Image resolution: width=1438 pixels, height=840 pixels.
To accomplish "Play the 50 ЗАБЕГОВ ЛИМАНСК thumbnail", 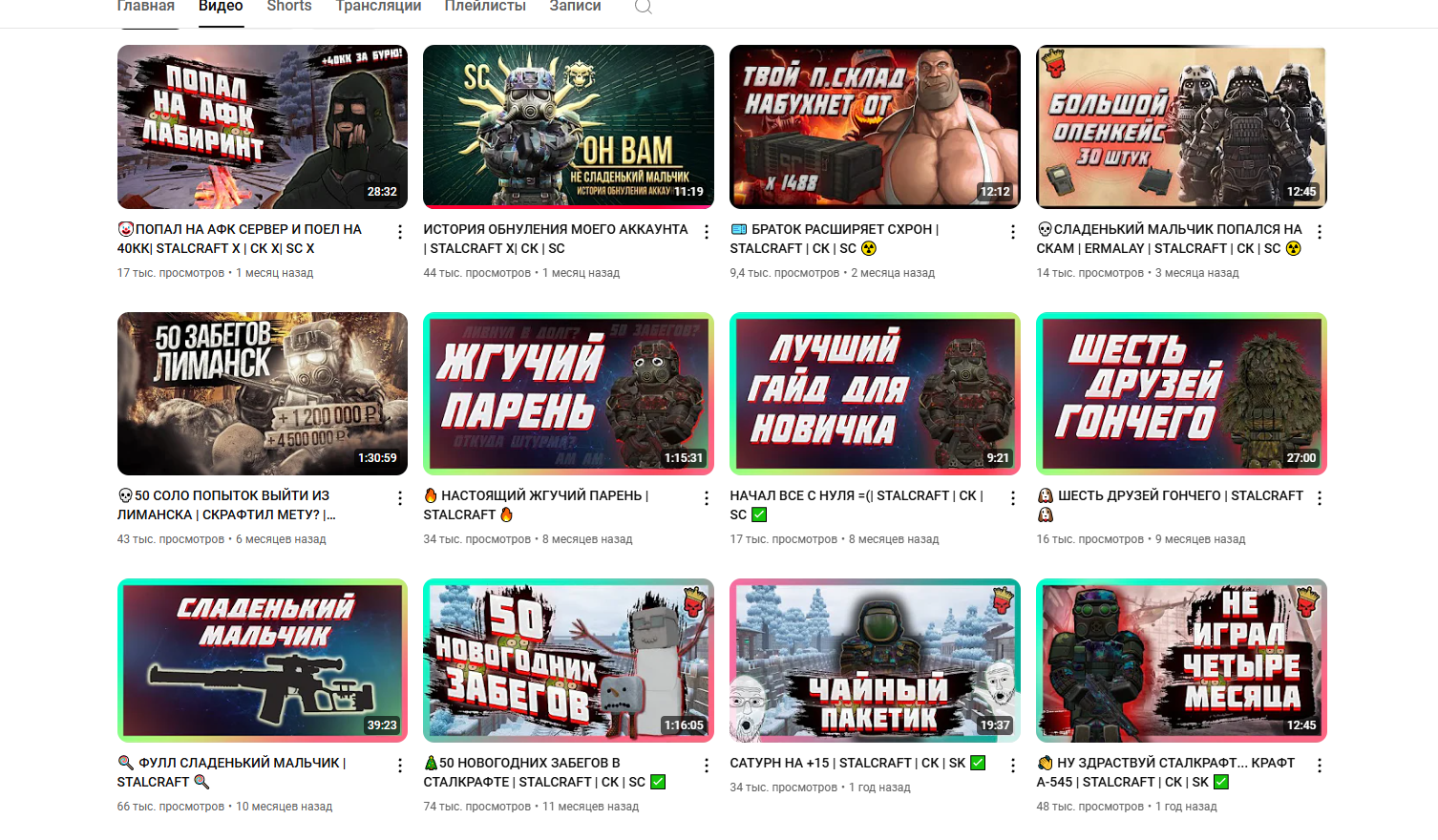I will [x=263, y=393].
